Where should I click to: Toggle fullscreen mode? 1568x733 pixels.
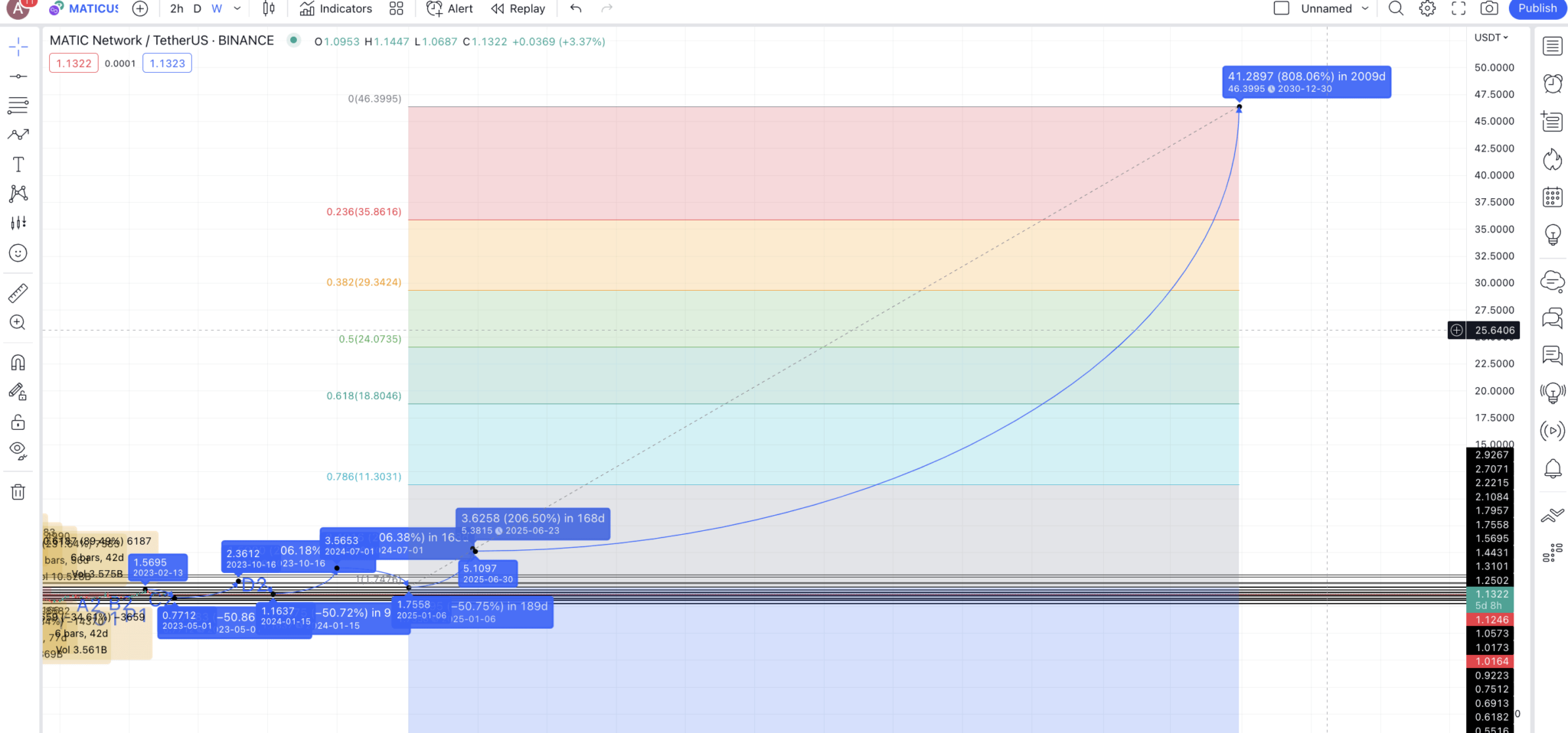pos(1459,8)
